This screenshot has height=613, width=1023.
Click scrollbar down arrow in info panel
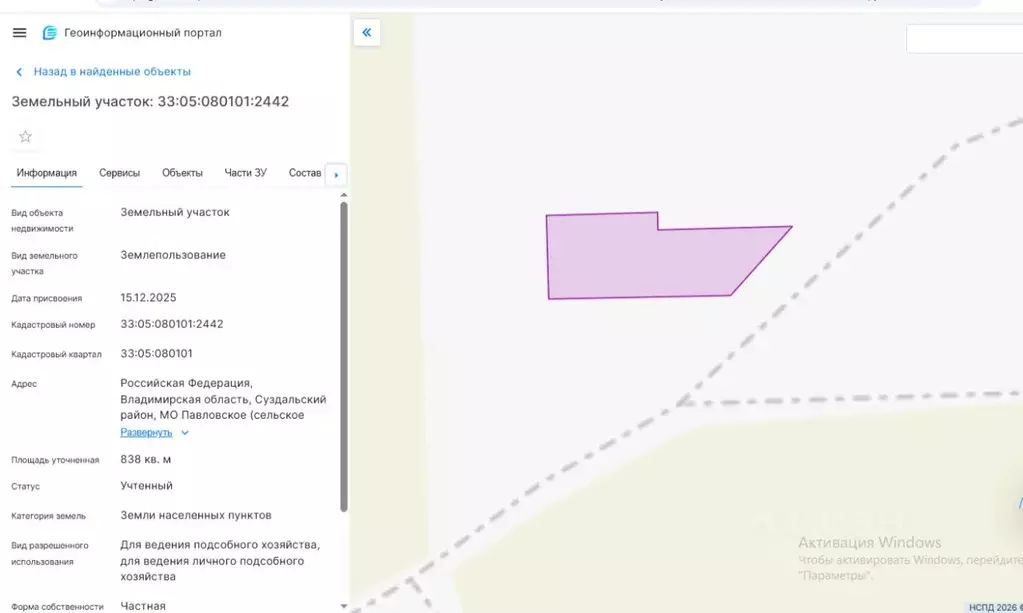click(x=344, y=606)
